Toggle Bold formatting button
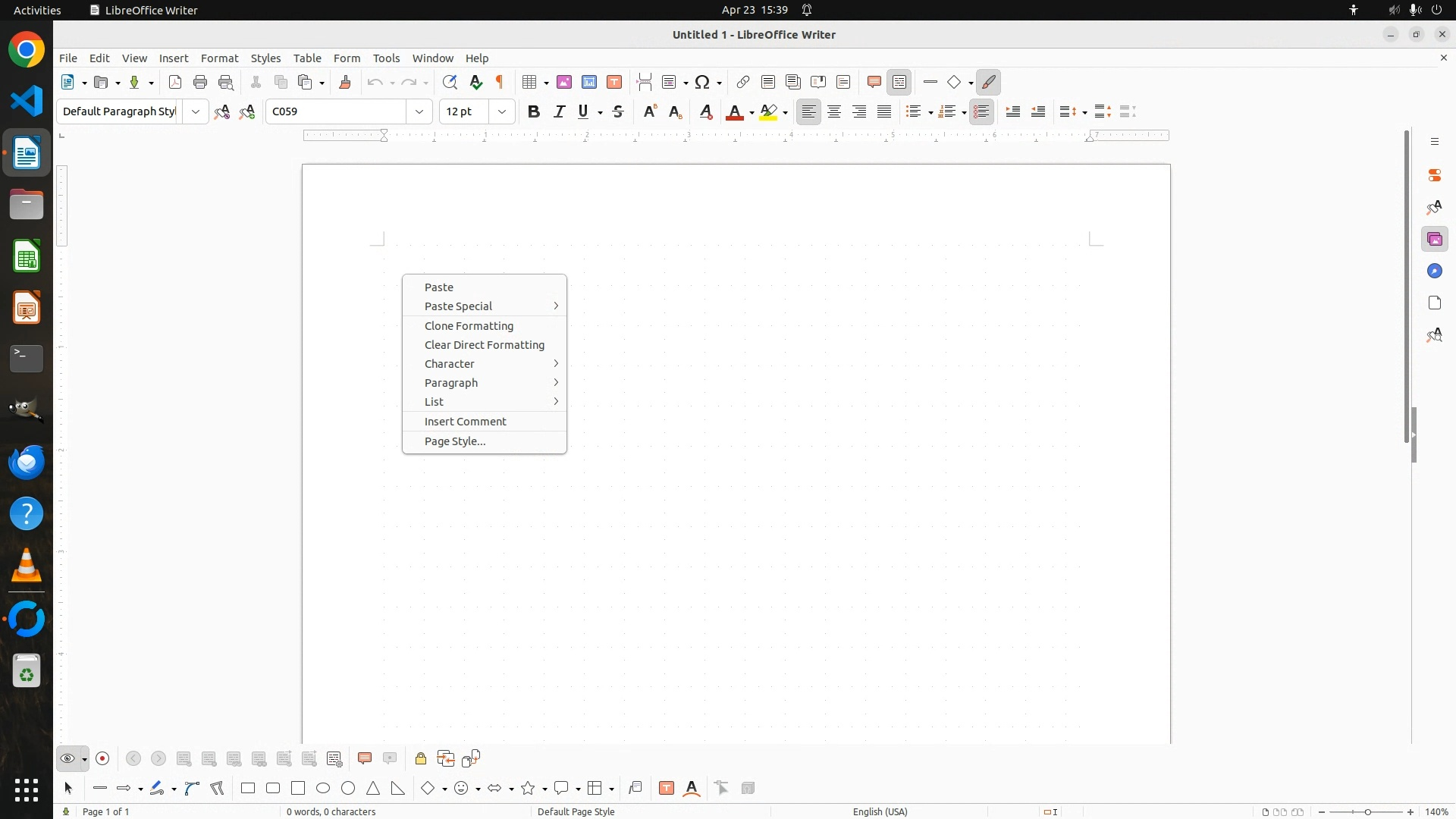 point(534,111)
